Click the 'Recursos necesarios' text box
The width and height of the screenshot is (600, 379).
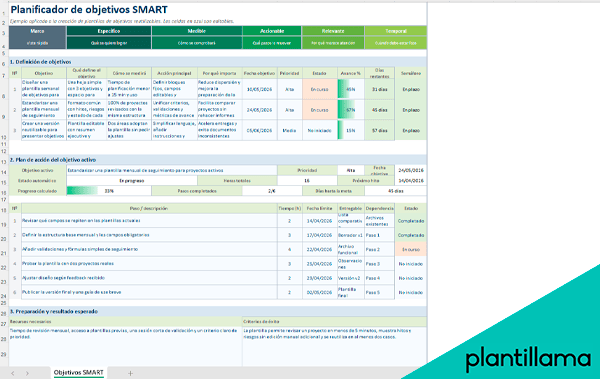pyautogui.click(x=126, y=346)
